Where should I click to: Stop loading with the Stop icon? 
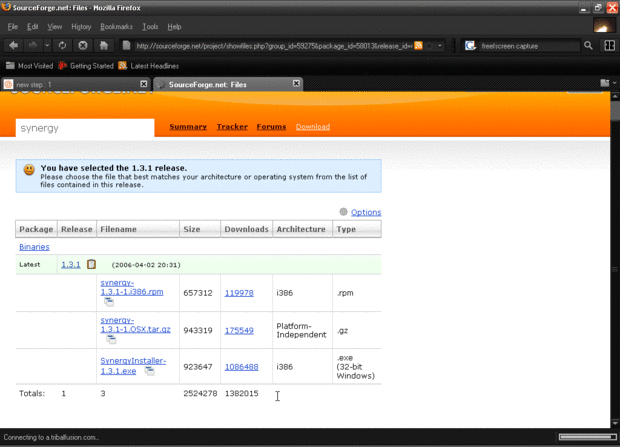pyautogui.click(x=83, y=45)
